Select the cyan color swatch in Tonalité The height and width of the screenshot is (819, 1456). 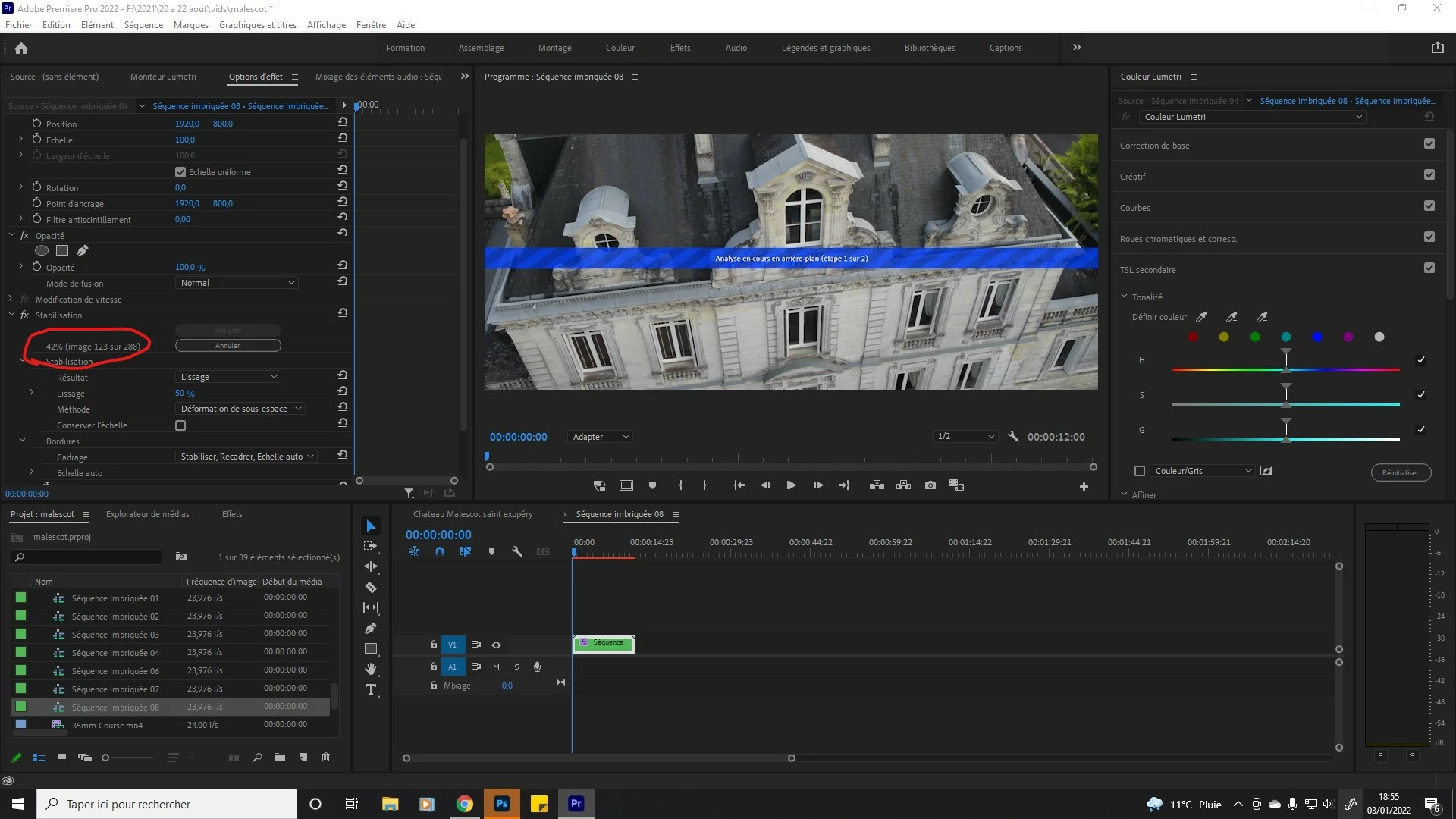pos(1286,337)
